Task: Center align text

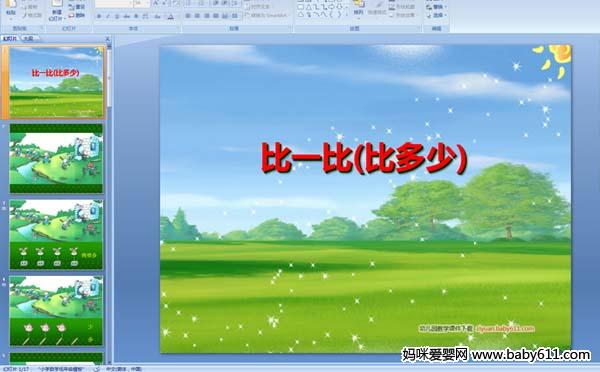Action: [197, 16]
